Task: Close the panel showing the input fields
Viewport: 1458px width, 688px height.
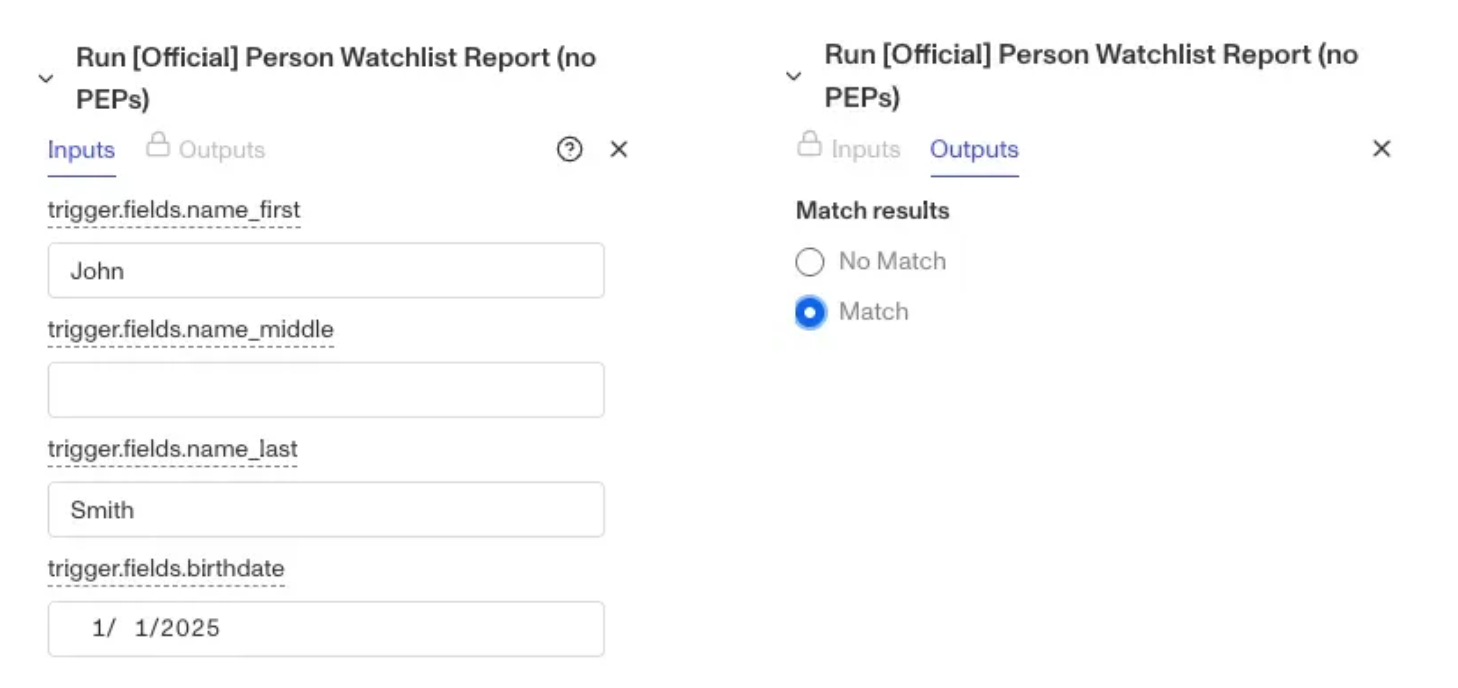Action: (619, 150)
